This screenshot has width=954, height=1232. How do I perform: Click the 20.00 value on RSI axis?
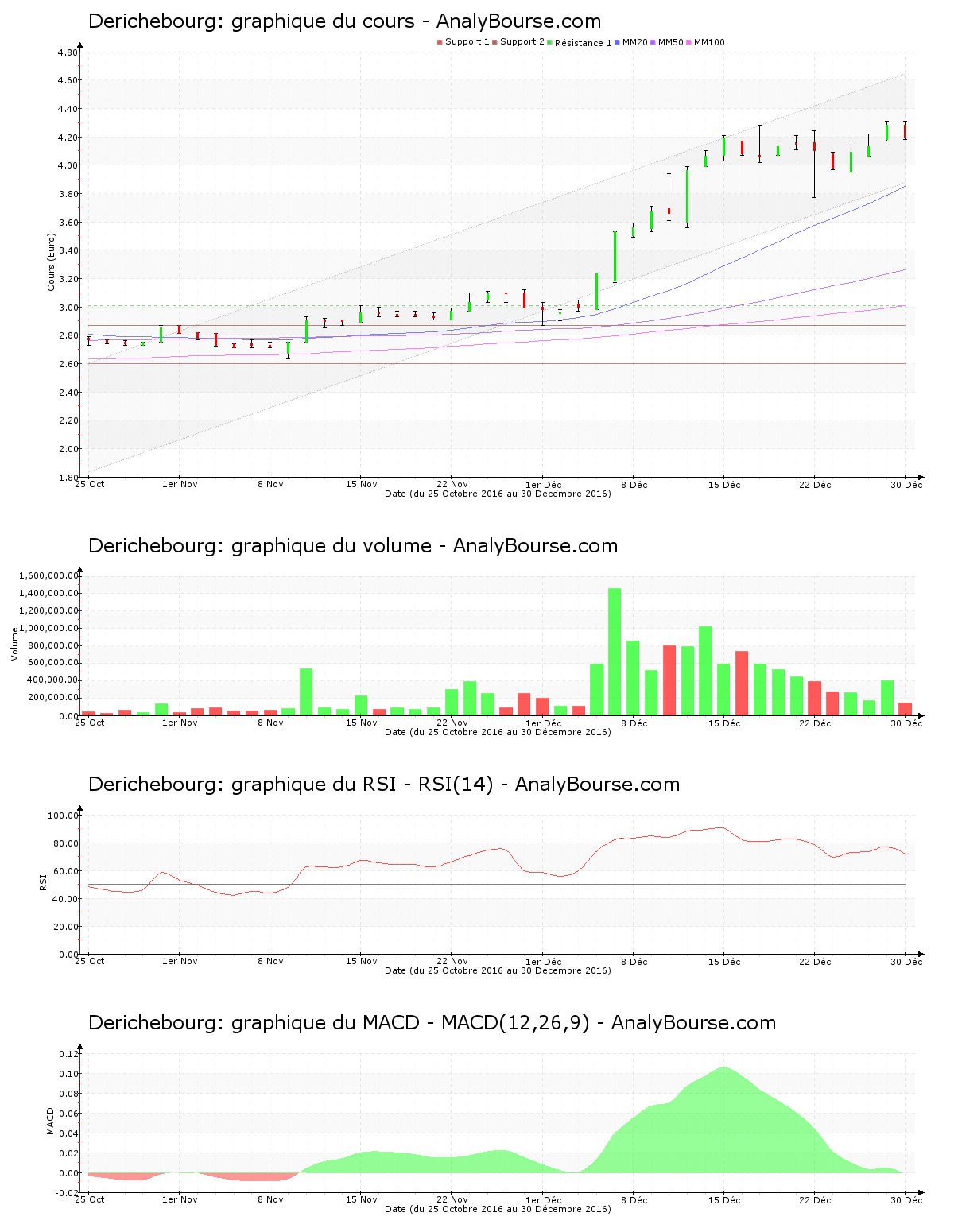tap(65, 927)
